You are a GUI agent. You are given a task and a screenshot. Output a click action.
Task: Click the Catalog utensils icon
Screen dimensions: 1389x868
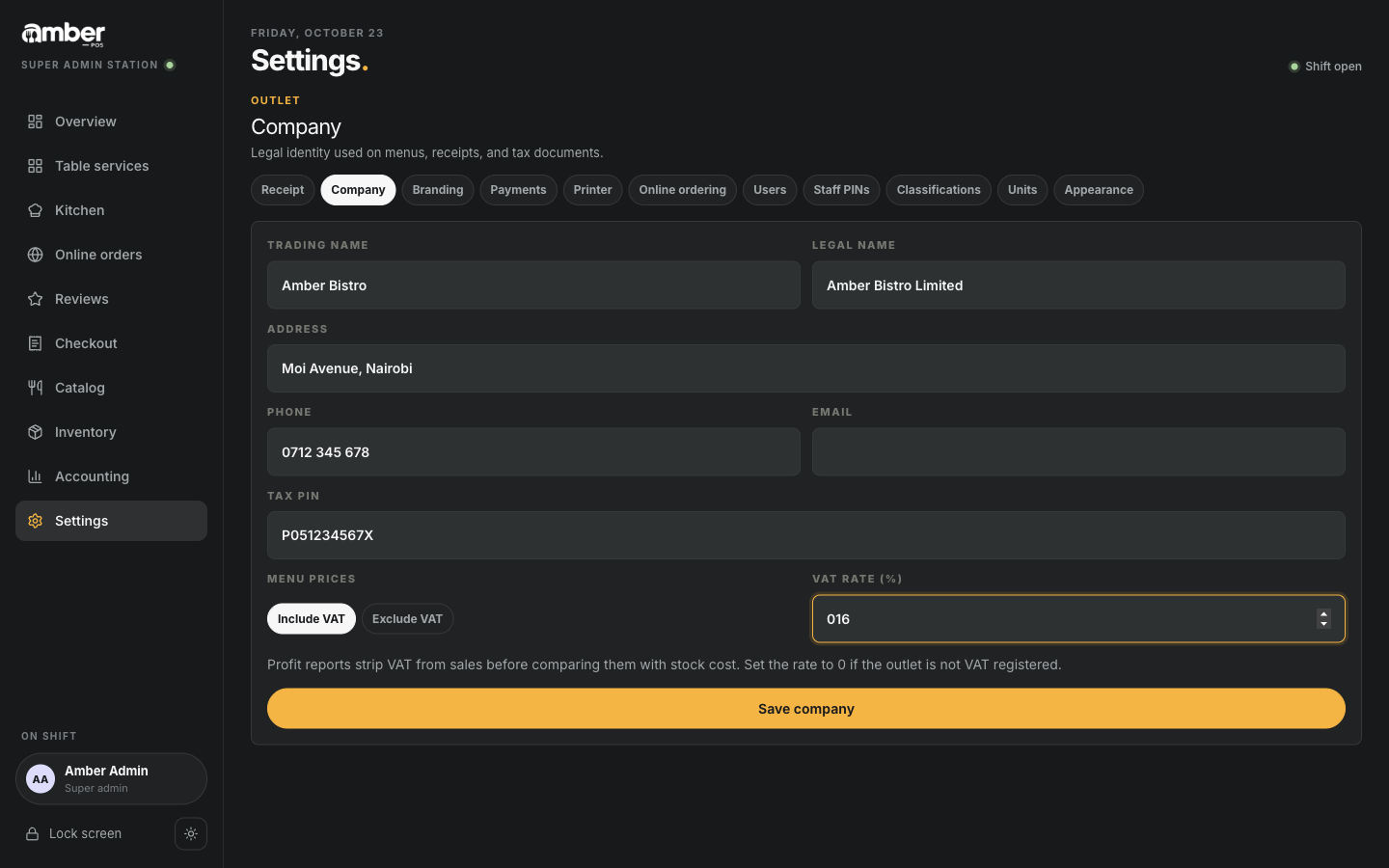(x=35, y=388)
